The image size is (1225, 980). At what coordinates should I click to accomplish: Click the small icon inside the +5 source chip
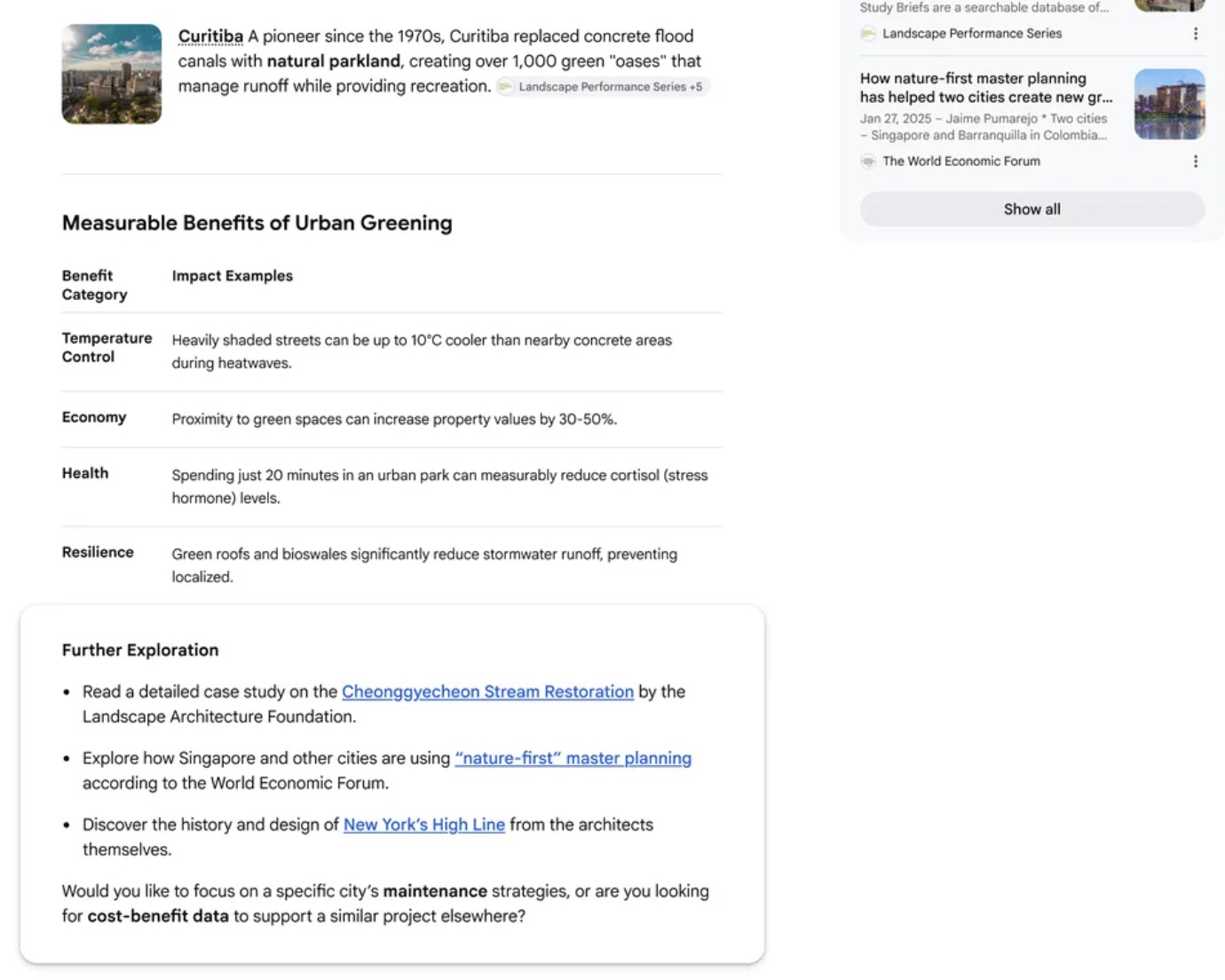506,87
